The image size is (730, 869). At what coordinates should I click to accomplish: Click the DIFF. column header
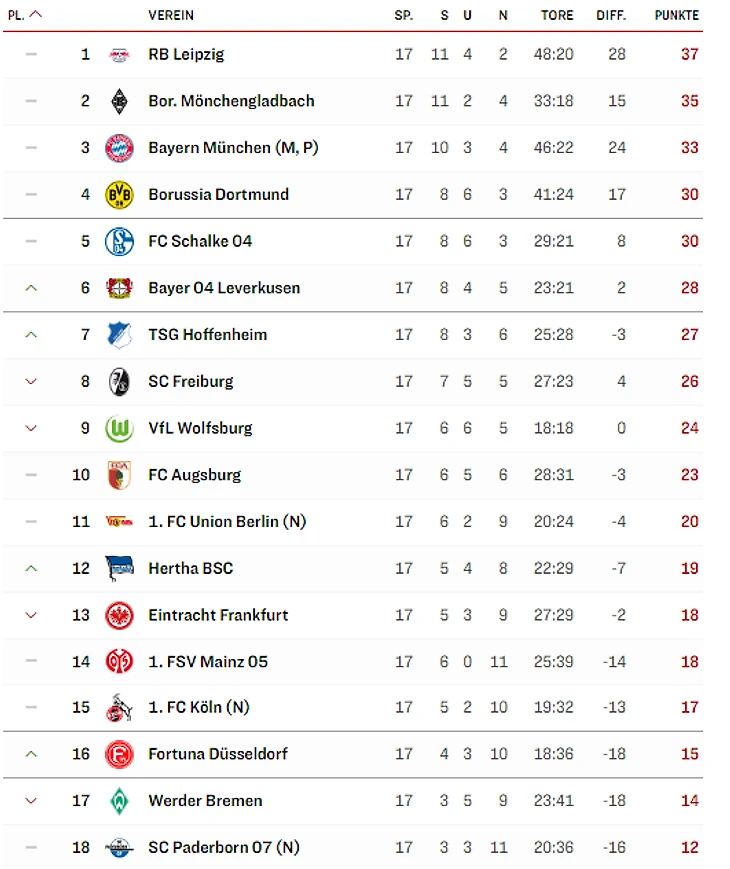(x=611, y=16)
